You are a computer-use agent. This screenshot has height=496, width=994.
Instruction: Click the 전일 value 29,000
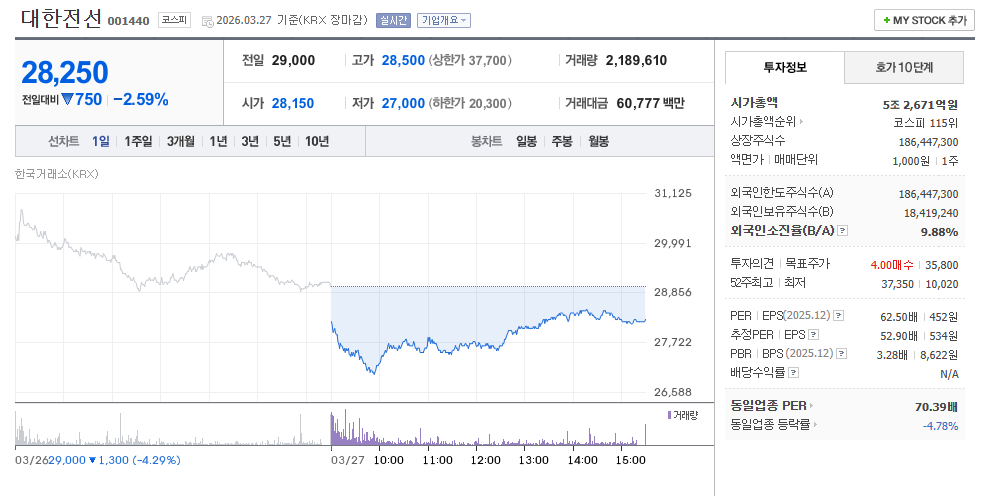point(293,61)
